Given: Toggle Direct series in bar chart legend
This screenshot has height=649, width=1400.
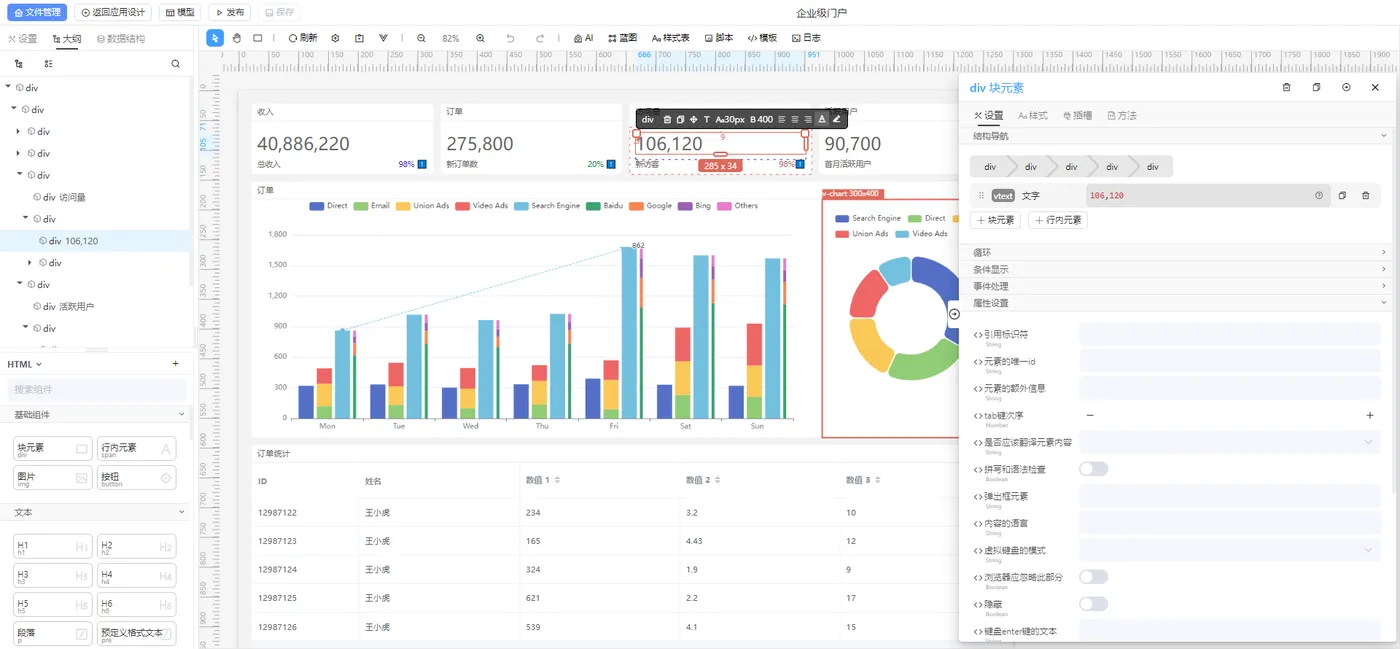Looking at the screenshot, I should 328,206.
